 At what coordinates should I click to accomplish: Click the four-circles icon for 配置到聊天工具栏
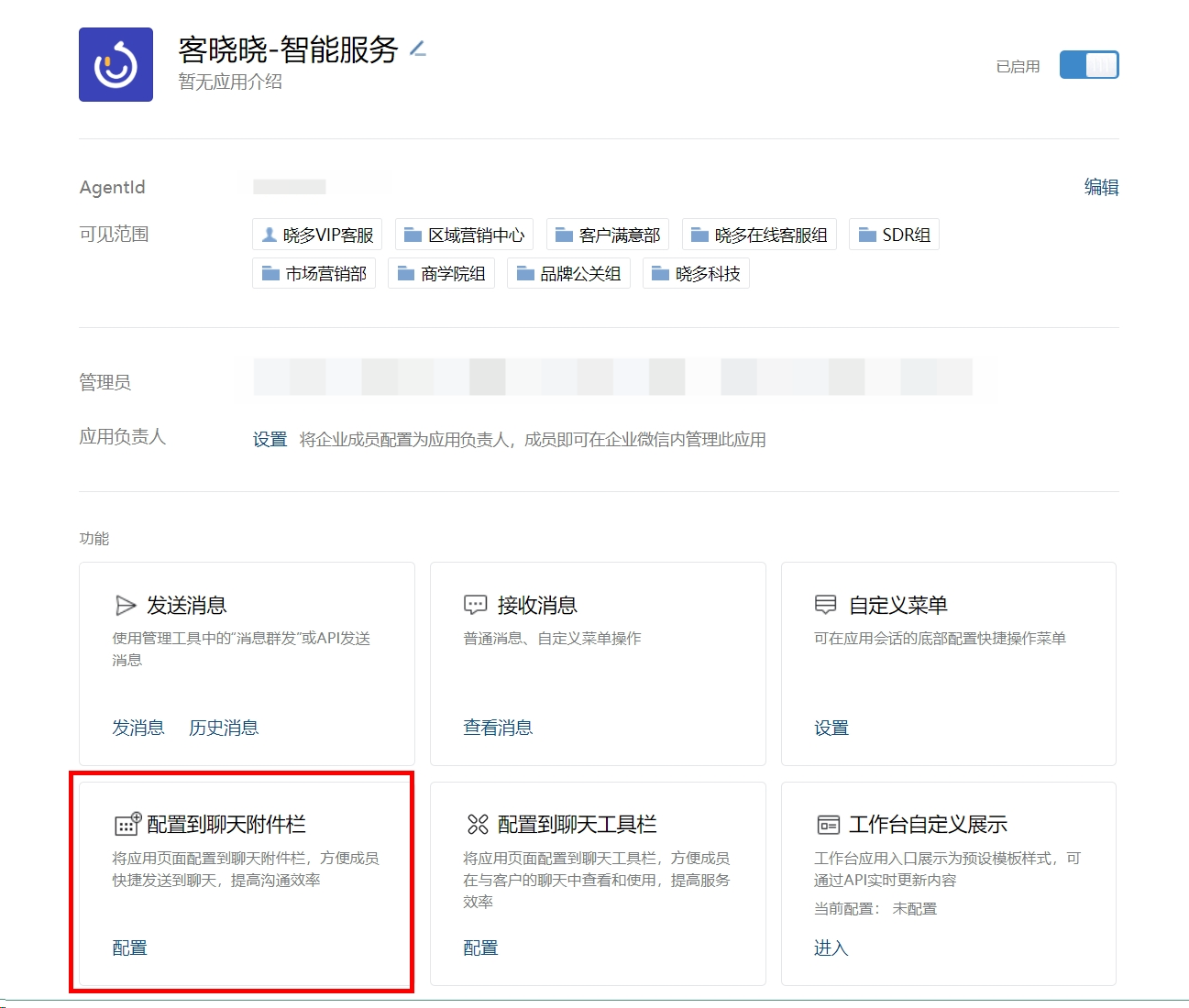click(478, 825)
